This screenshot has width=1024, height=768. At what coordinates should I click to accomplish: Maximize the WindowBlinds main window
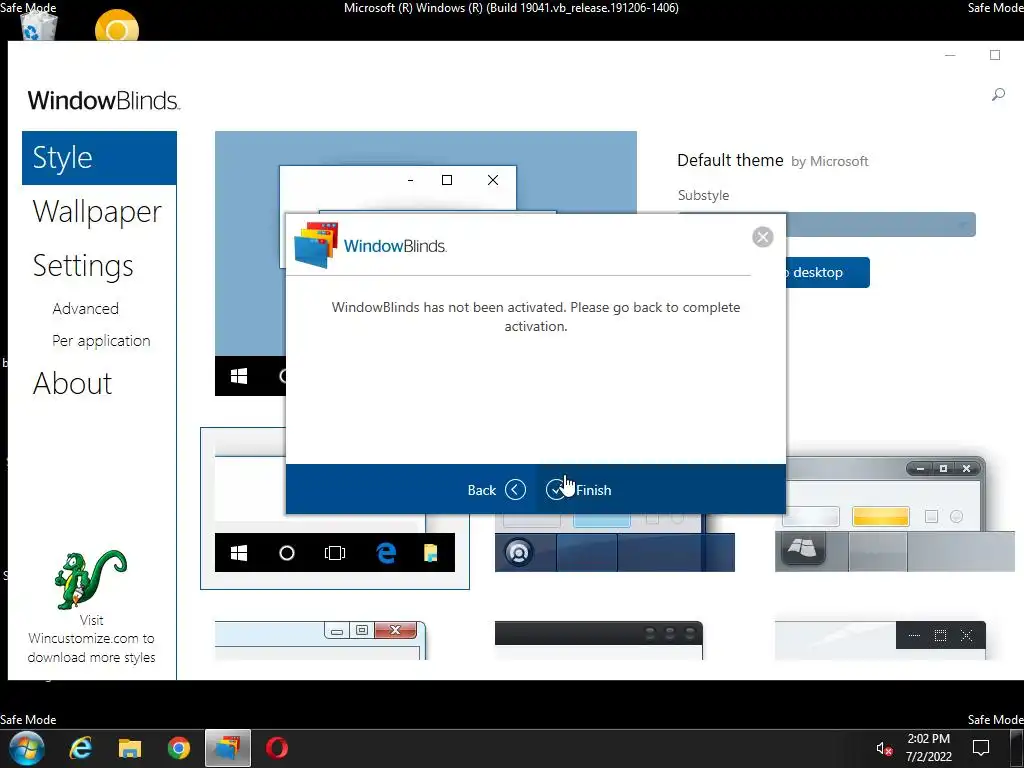point(995,56)
